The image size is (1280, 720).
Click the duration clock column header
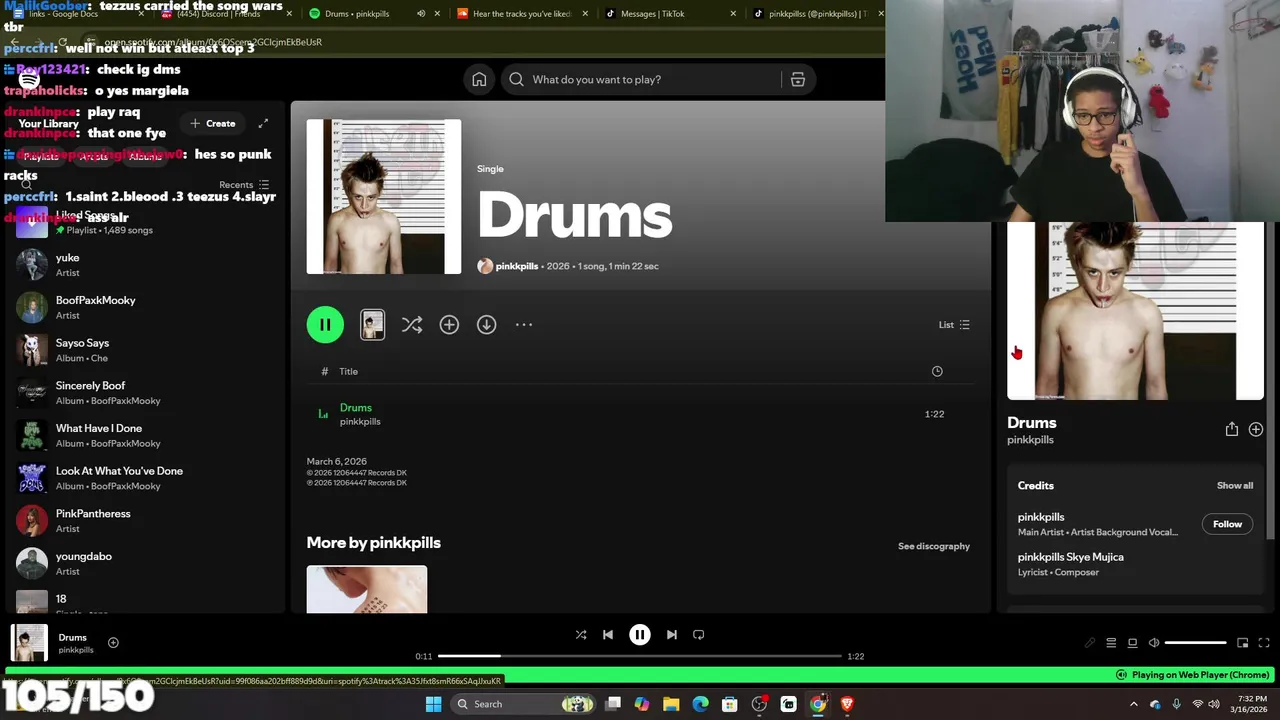[x=937, y=371]
